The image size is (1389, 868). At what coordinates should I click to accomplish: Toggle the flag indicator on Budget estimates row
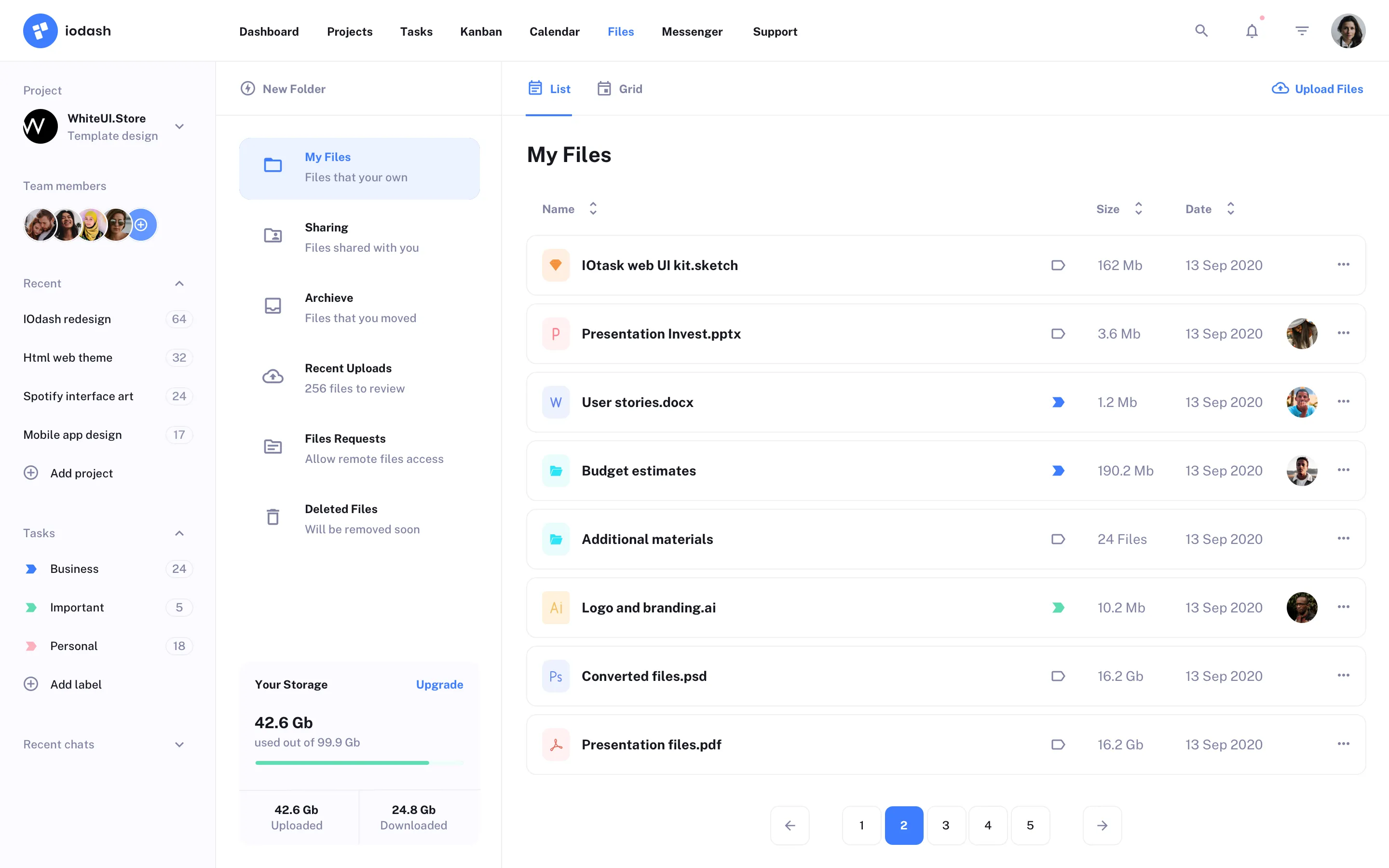(1058, 470)
